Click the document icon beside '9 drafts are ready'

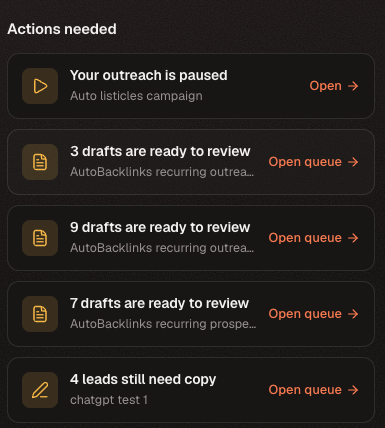[x=40, y=238]
